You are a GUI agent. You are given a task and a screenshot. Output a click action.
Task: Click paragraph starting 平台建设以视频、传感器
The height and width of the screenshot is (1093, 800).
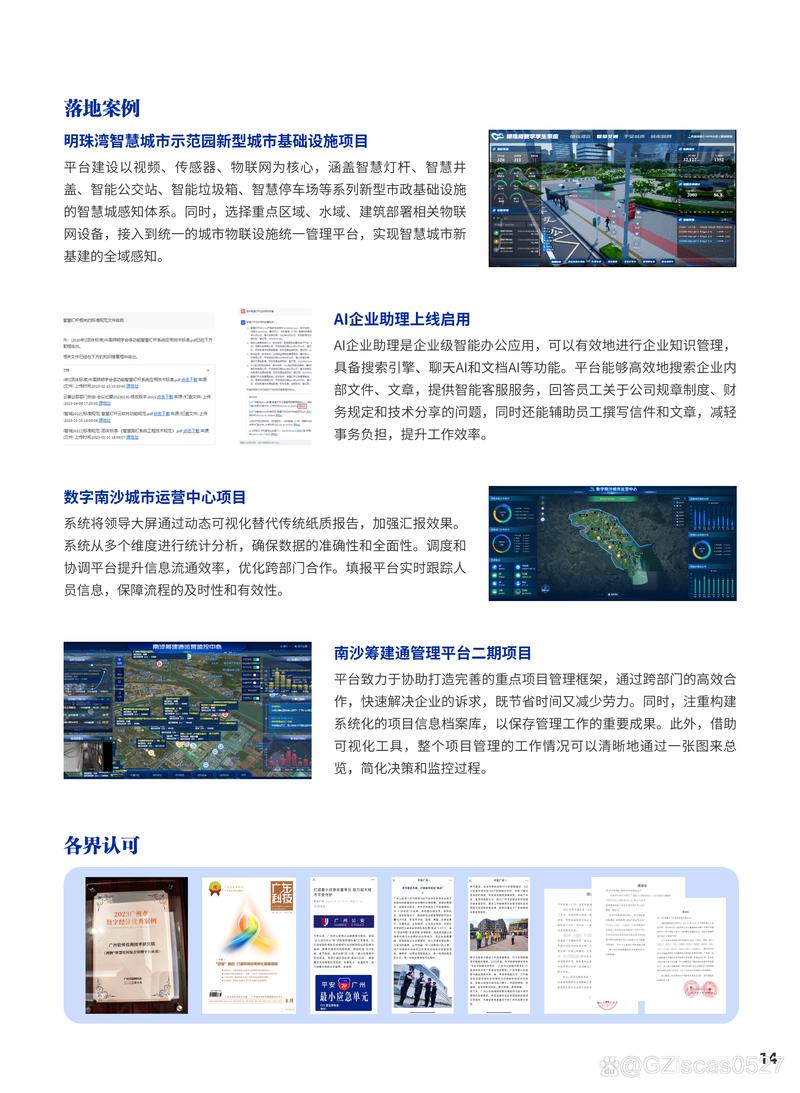point(265,212)
